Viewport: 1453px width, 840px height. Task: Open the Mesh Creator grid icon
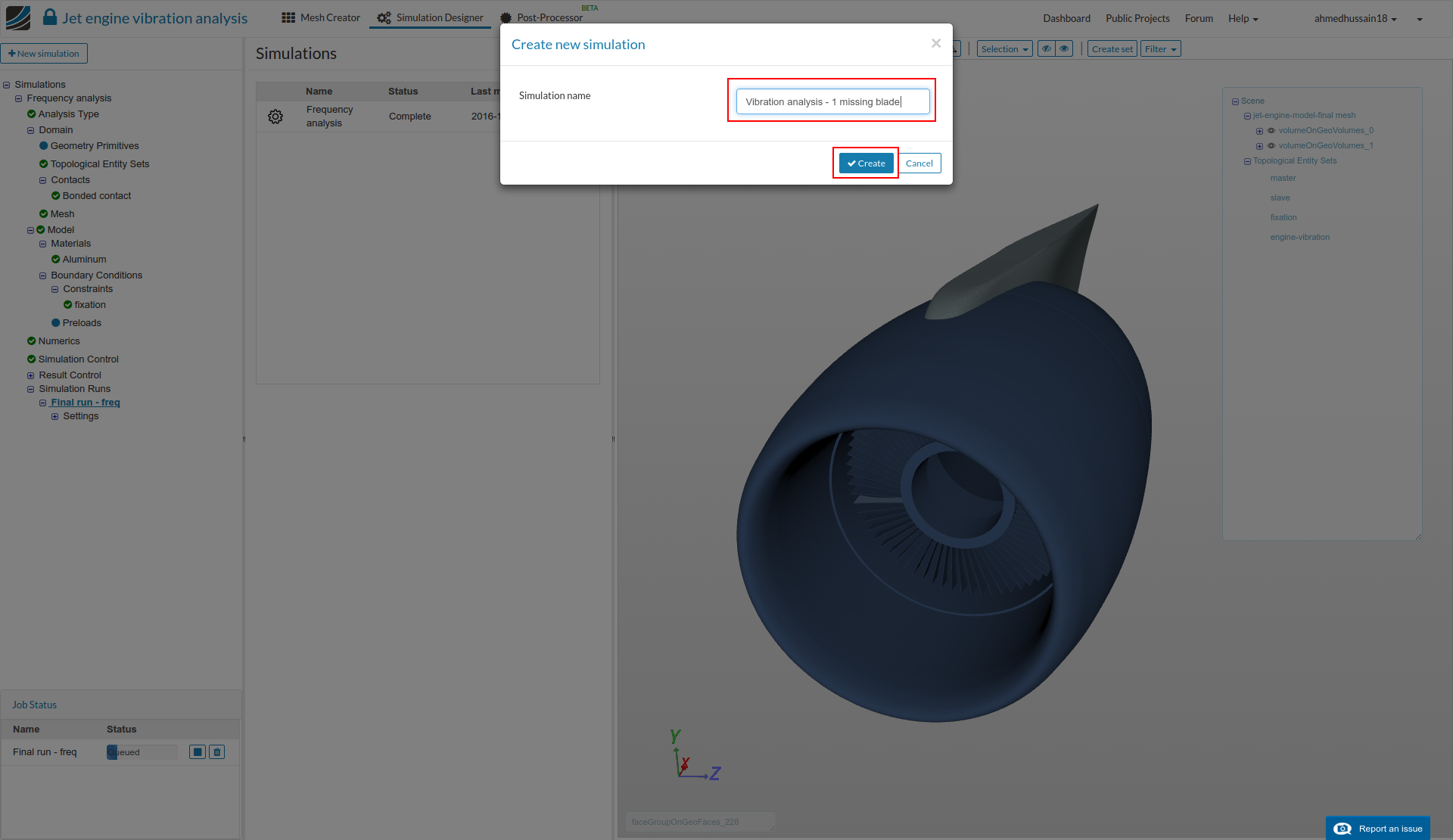(288, 17)
